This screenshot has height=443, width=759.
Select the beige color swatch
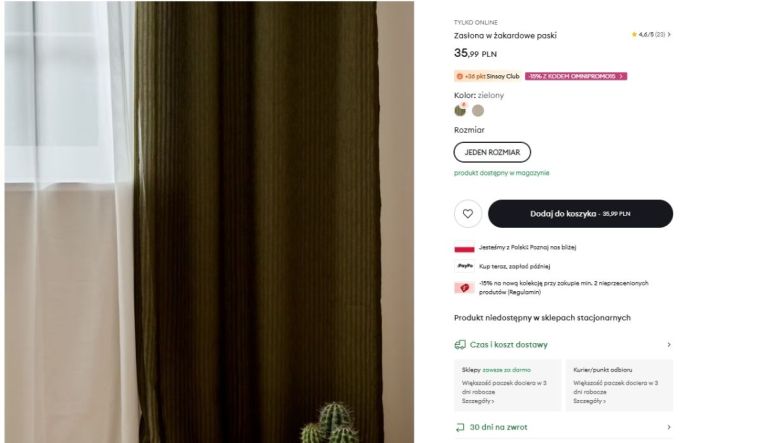[478, 110]
